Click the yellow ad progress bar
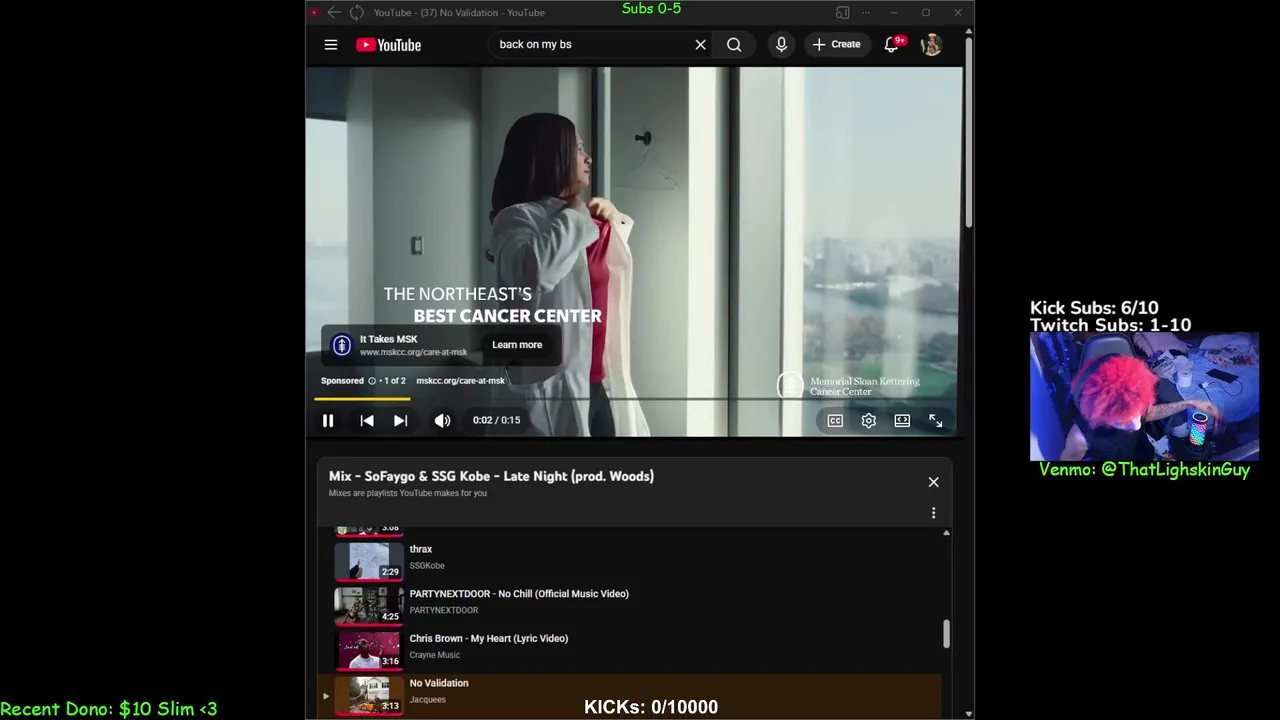This screenshot has width=1280, height=720. coord(362,399)
